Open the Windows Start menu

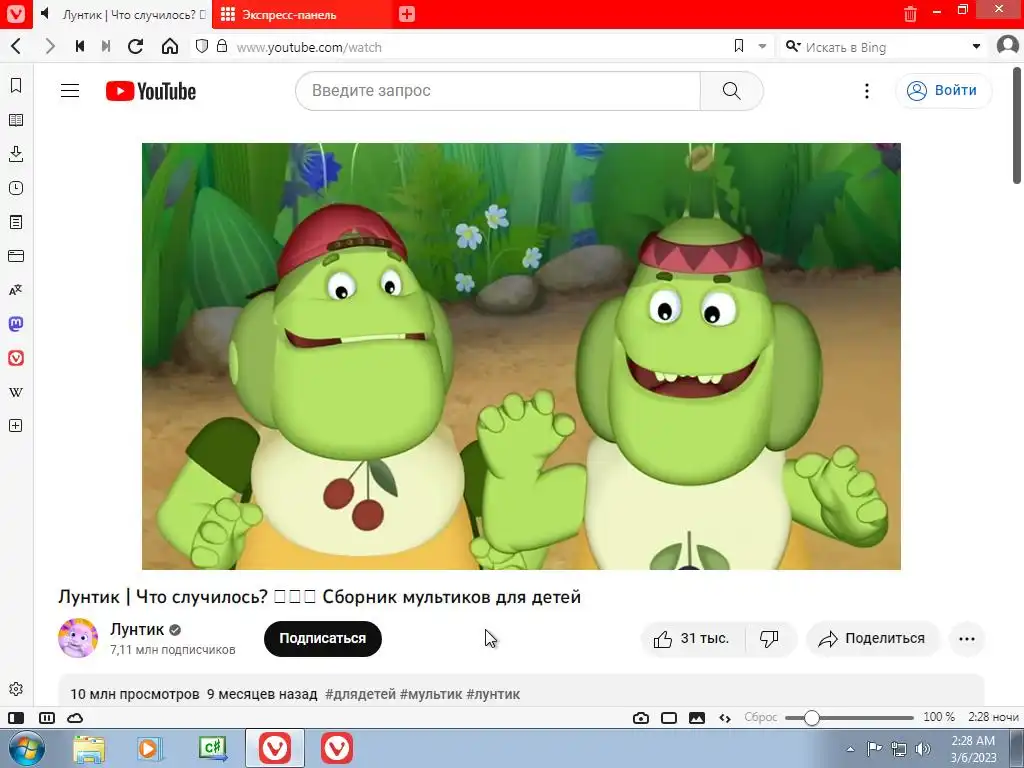click(27, 748)
